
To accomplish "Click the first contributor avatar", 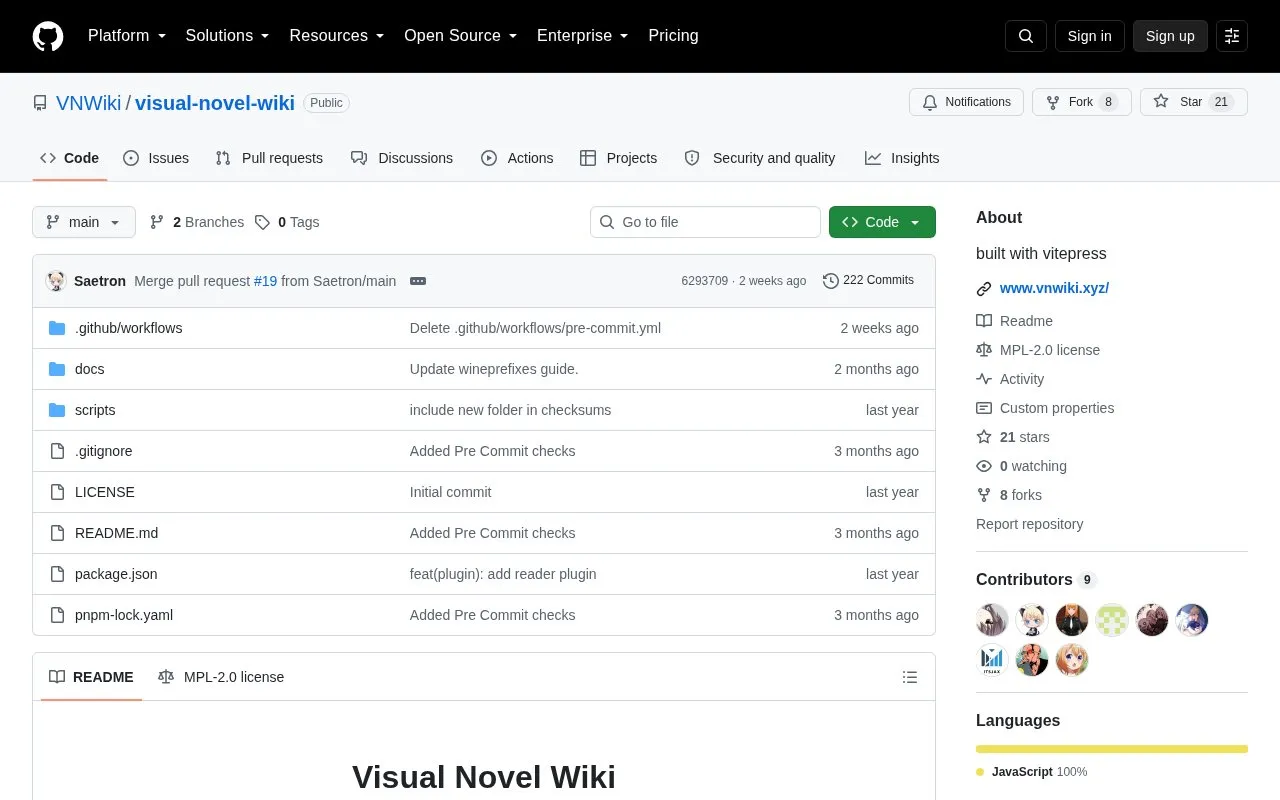I will [992, 620].
